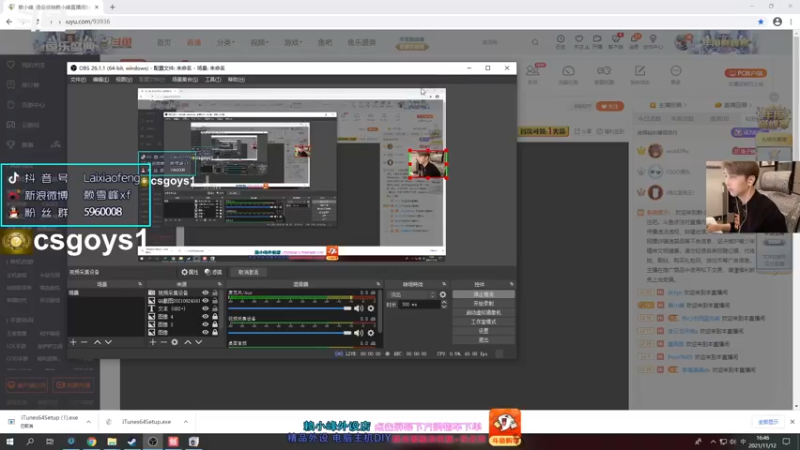Open the Chrome profile avatar icon
The image size is (800, 450).
[777, 21]
